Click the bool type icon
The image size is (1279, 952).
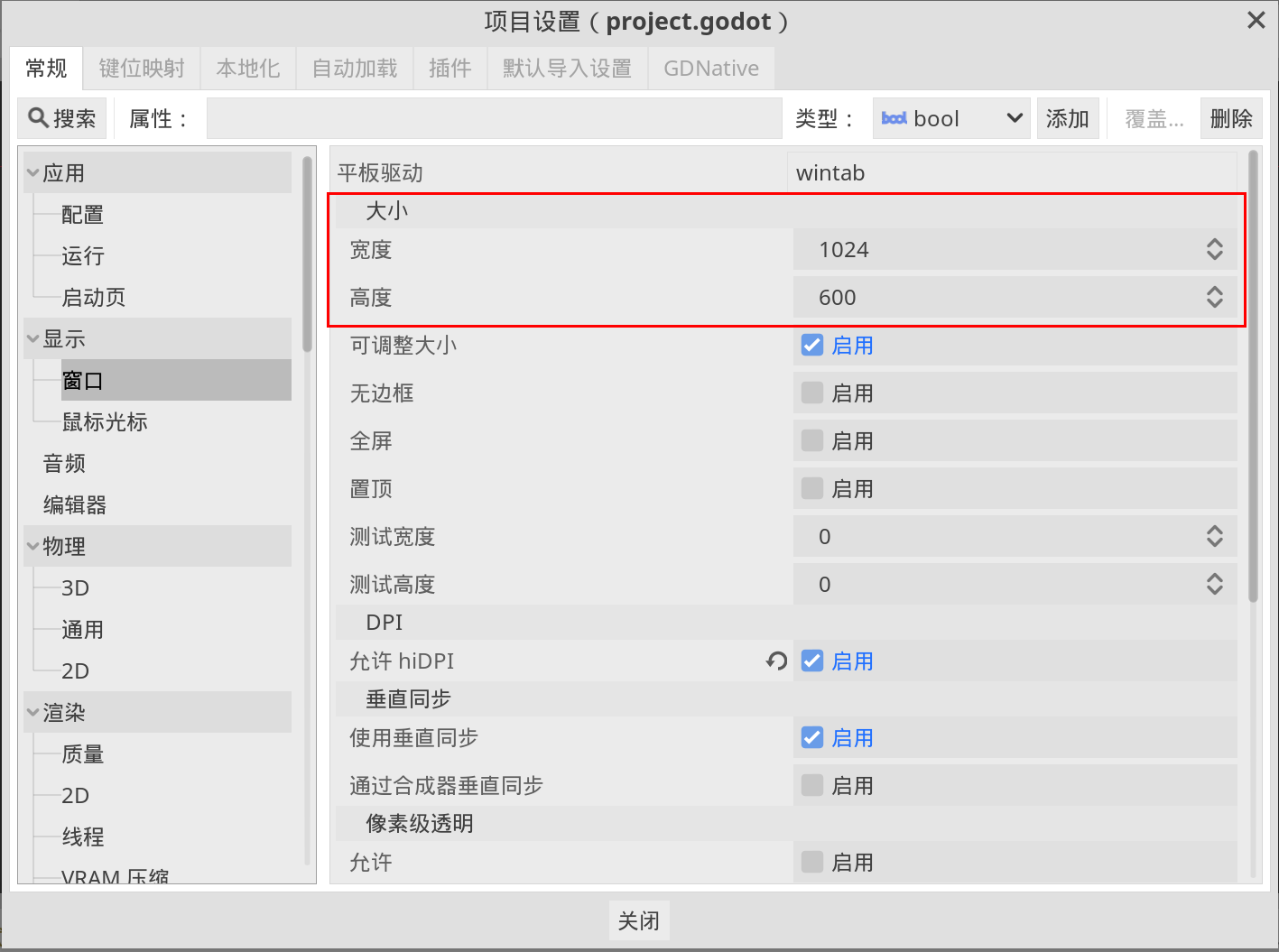point(894,118)
